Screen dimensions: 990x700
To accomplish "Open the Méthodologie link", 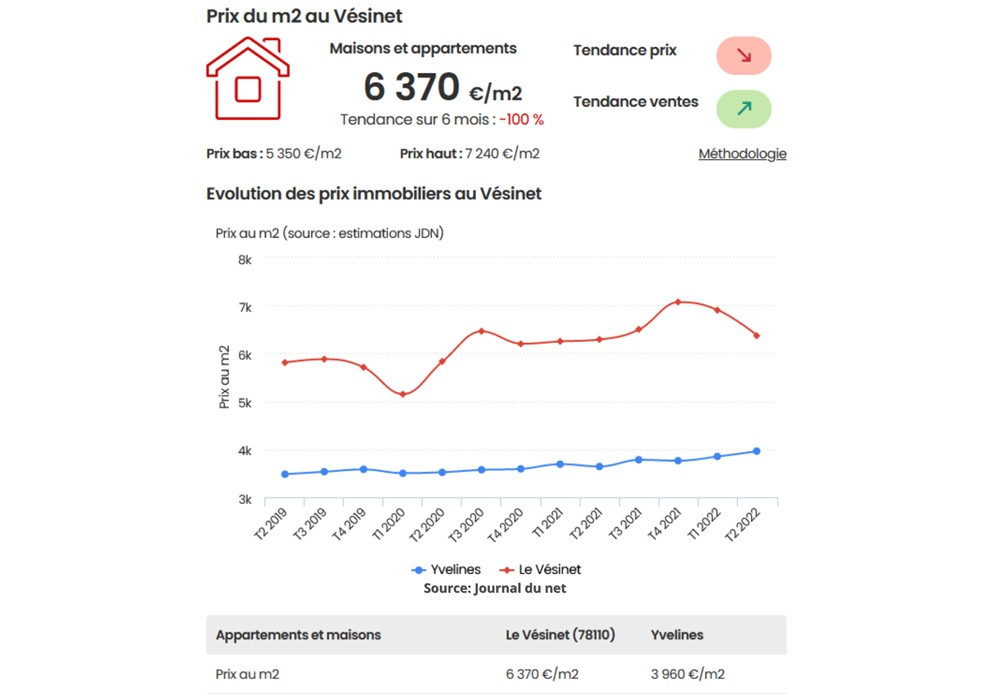I will 742,154.
